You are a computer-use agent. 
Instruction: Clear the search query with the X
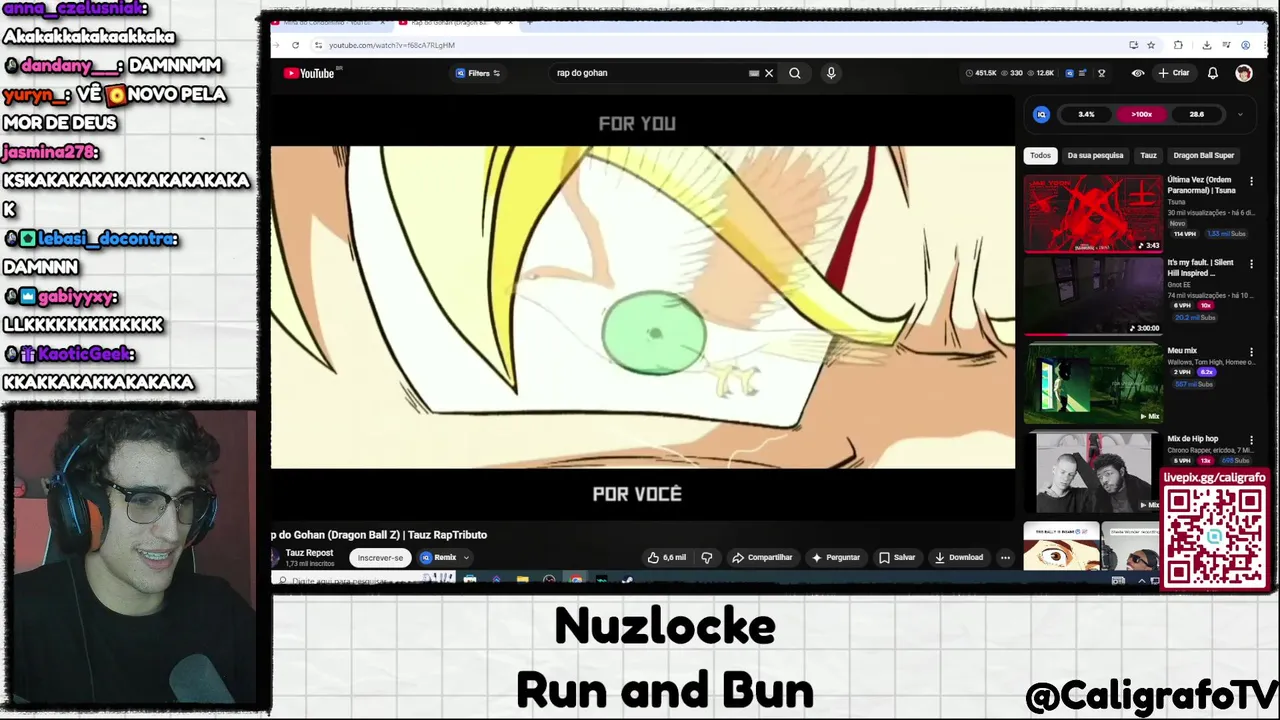[769, 73]
